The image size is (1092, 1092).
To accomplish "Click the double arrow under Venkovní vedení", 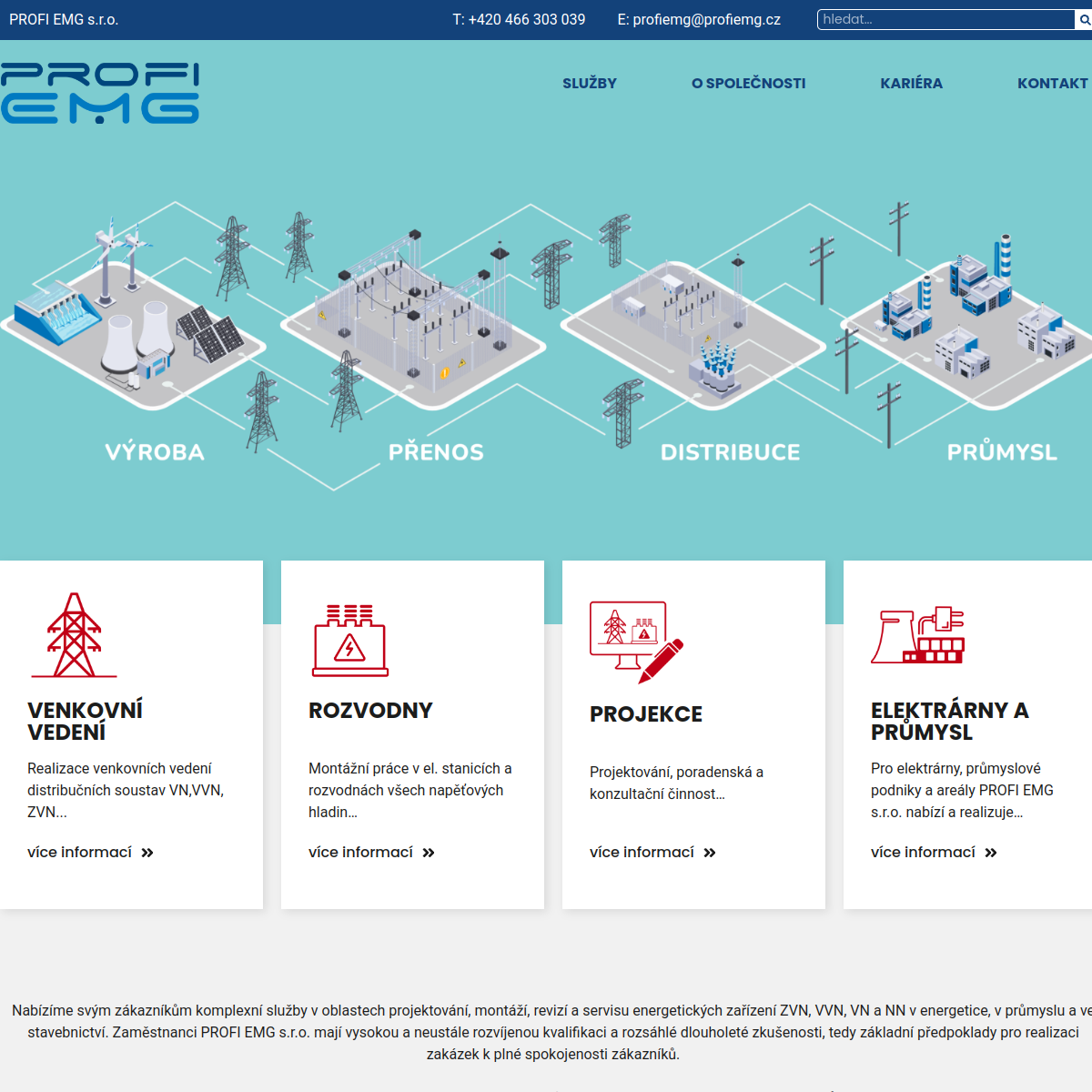I will tap(147, 853).
